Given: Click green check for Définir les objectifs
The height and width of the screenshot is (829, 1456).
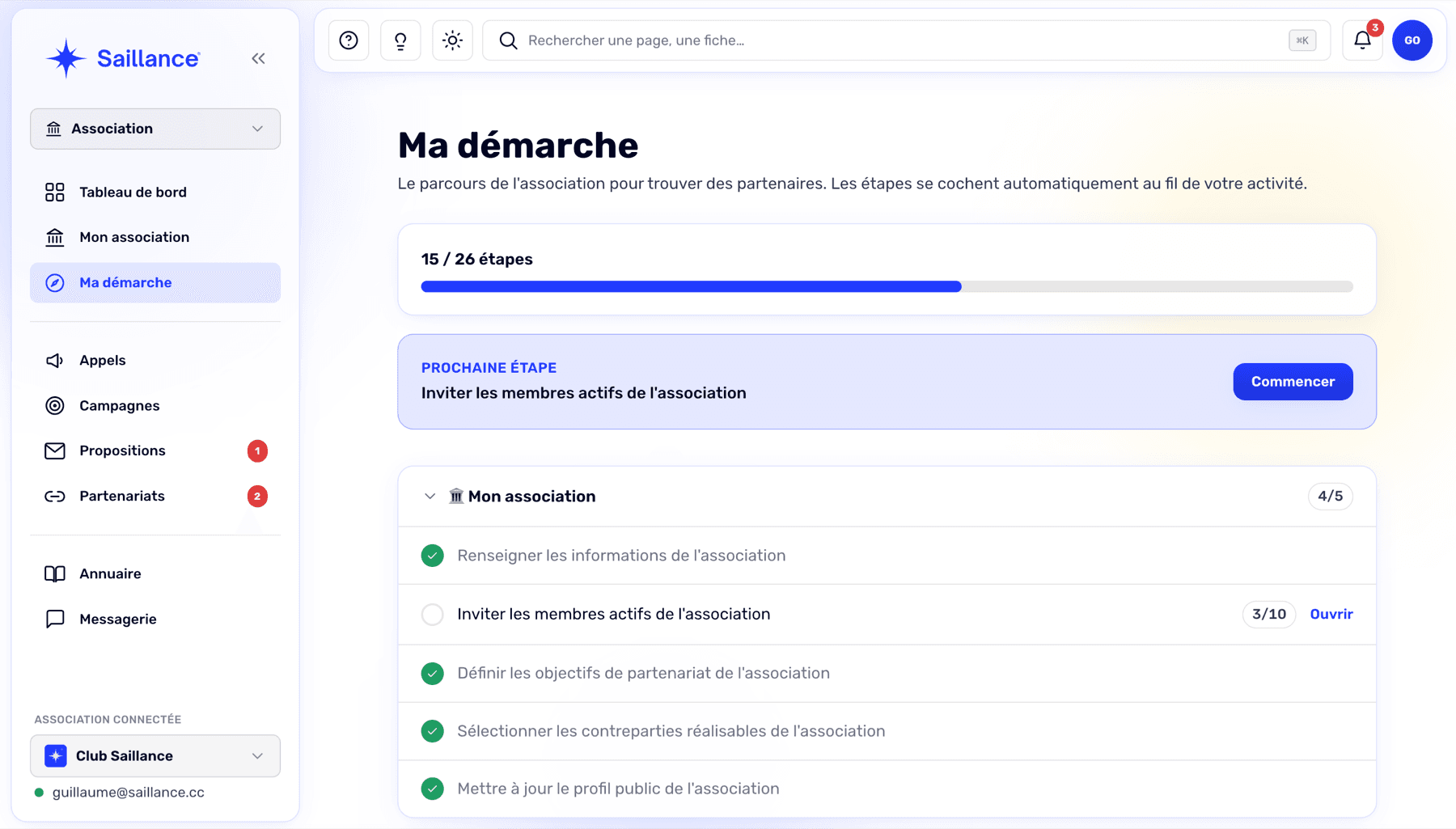Looking at the screenshot, I should (x=433, y=673).
